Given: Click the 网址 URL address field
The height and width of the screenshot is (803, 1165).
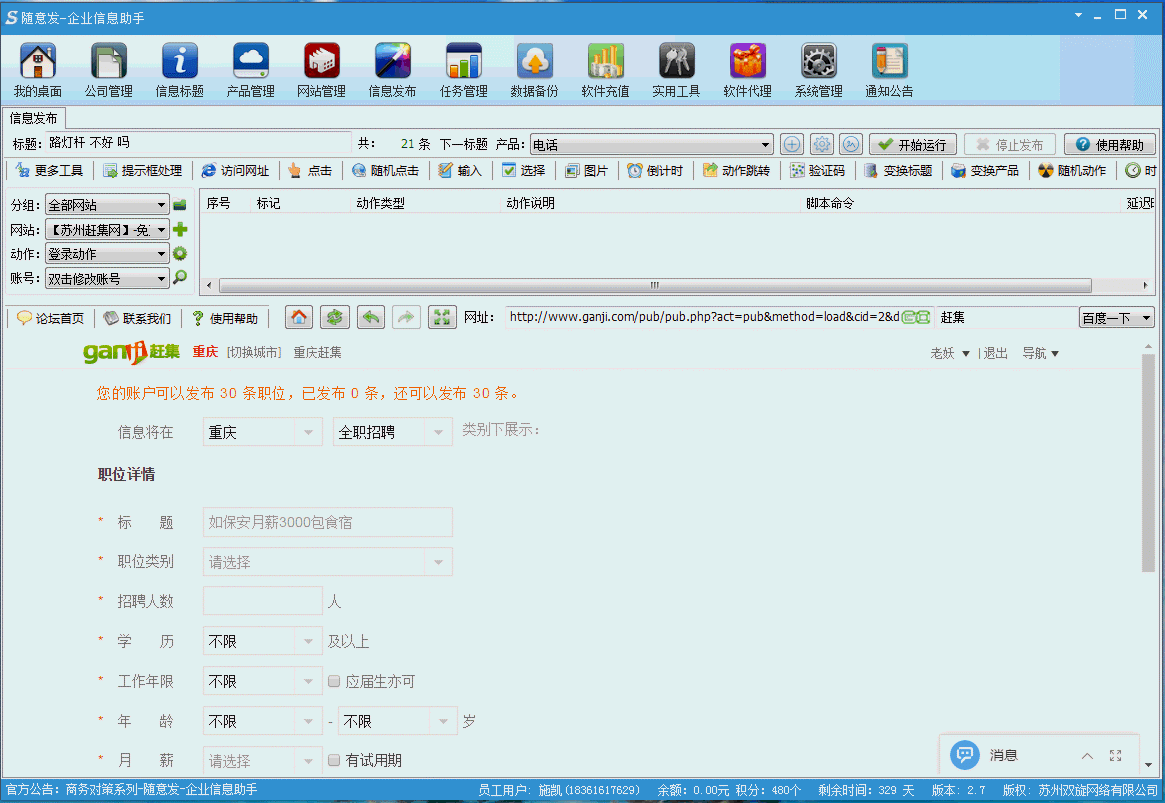Looking at the screenshot, I should click(x=704, y=317).
